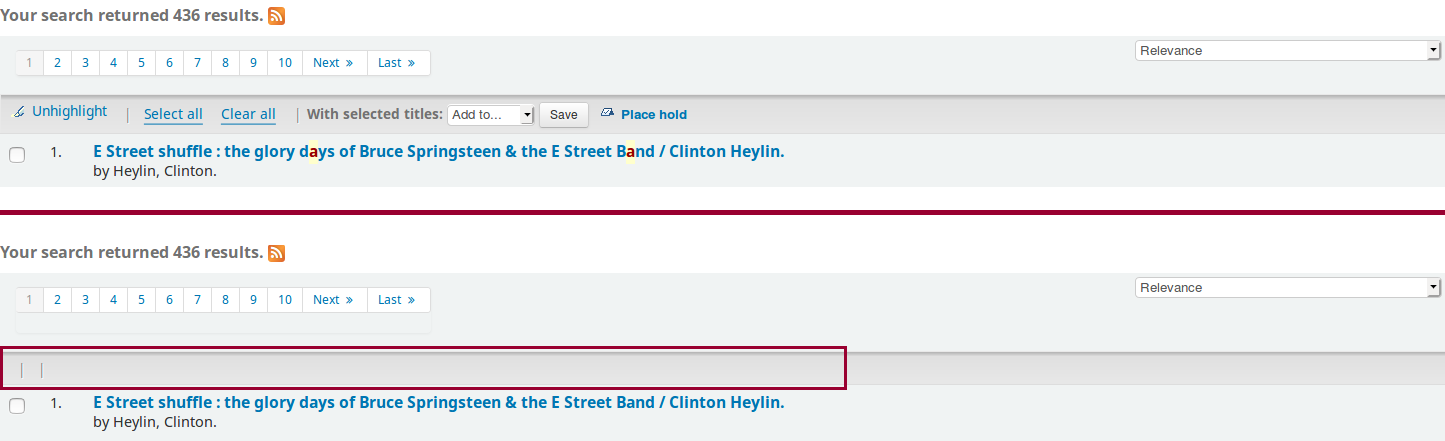Click "Next »" in the upper pagination

333,63
